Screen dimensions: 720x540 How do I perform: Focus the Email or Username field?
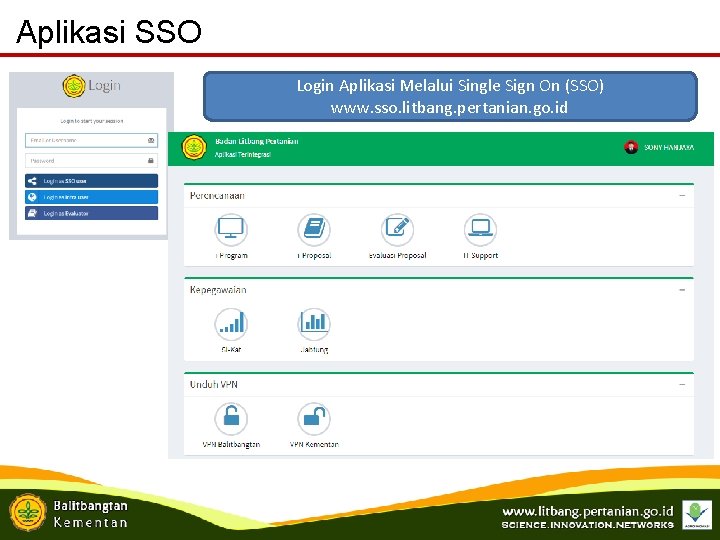tap(91, 140)
